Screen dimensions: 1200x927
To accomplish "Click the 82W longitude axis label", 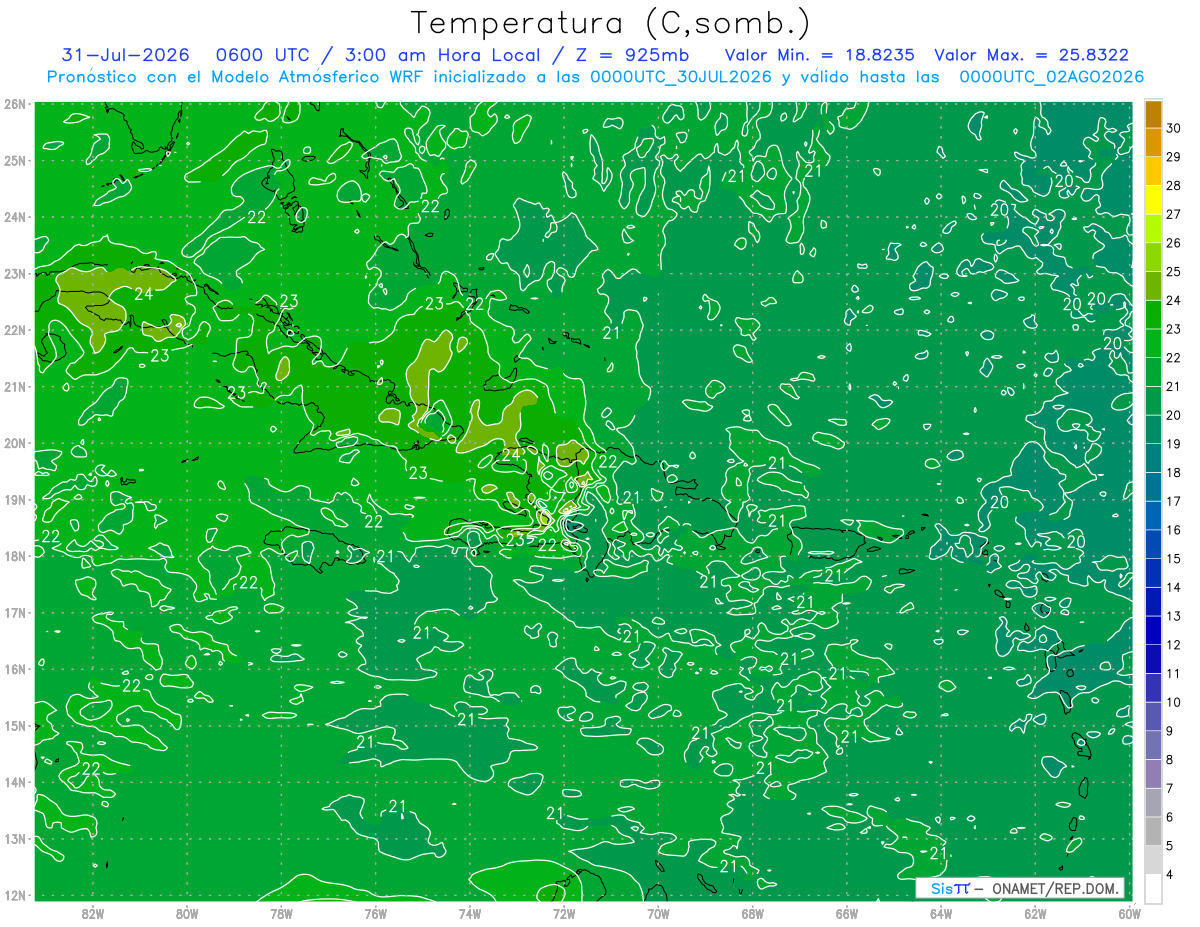I will coord(92,912).
